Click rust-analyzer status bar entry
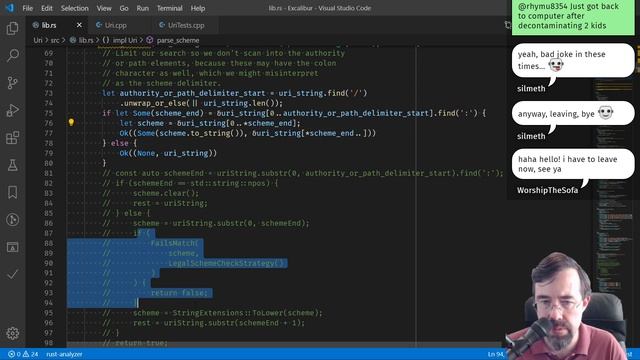 pos(64,354)
